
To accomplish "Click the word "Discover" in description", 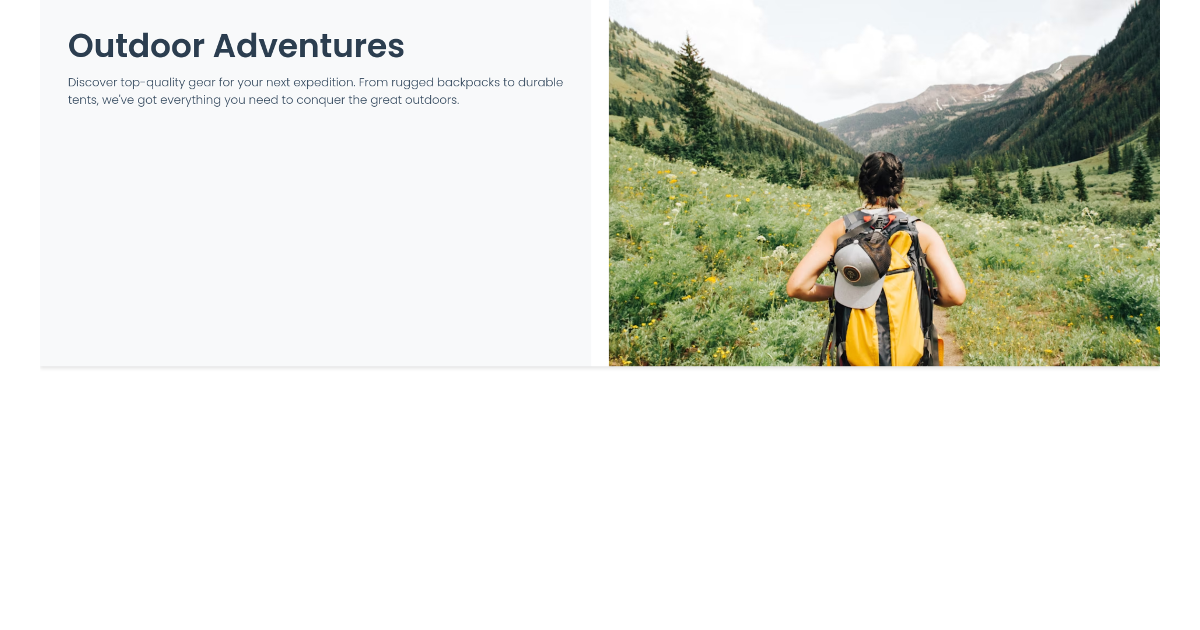I will pos(92,82).
